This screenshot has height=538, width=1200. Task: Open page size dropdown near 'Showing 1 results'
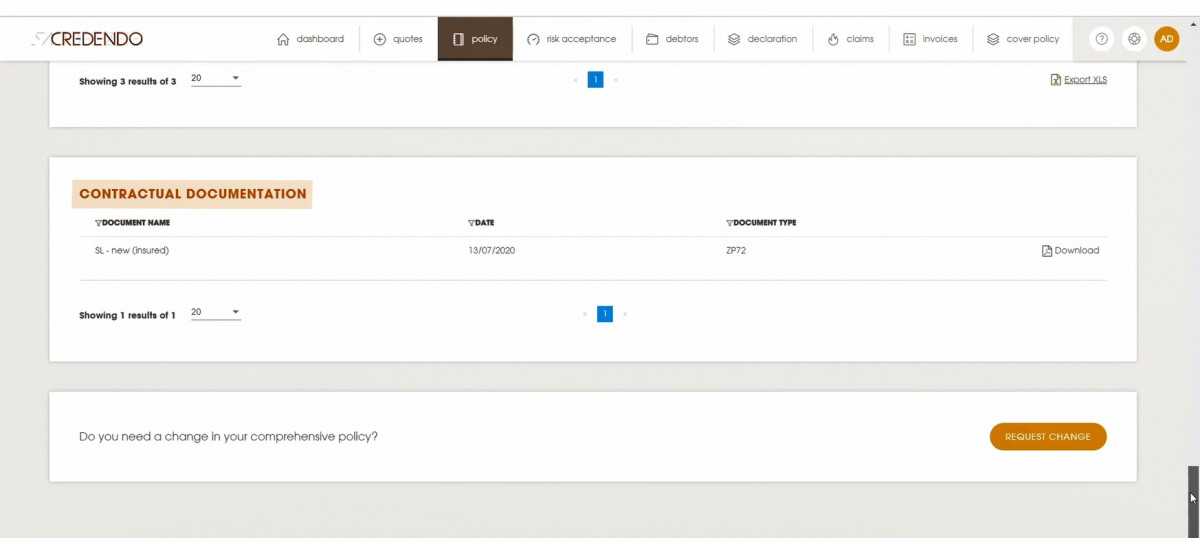pos(216,313)
